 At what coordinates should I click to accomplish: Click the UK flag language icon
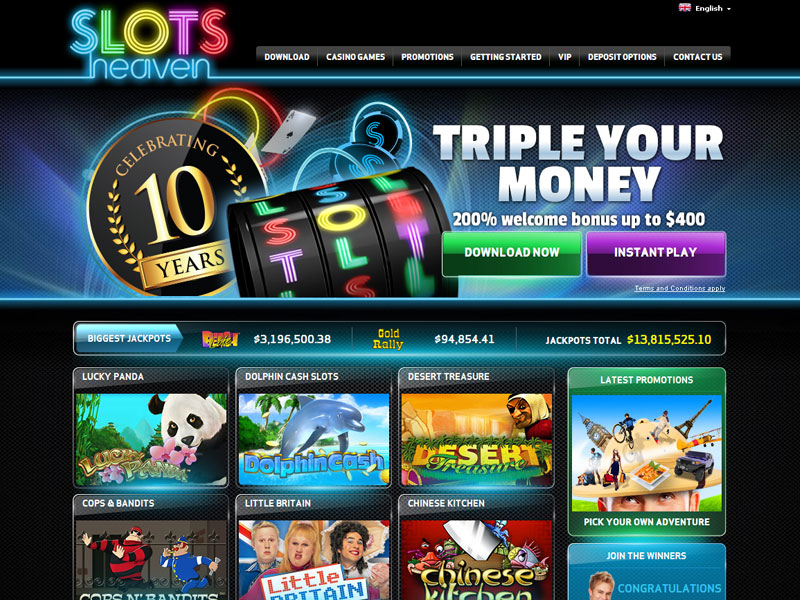click(x=685, y=8)
